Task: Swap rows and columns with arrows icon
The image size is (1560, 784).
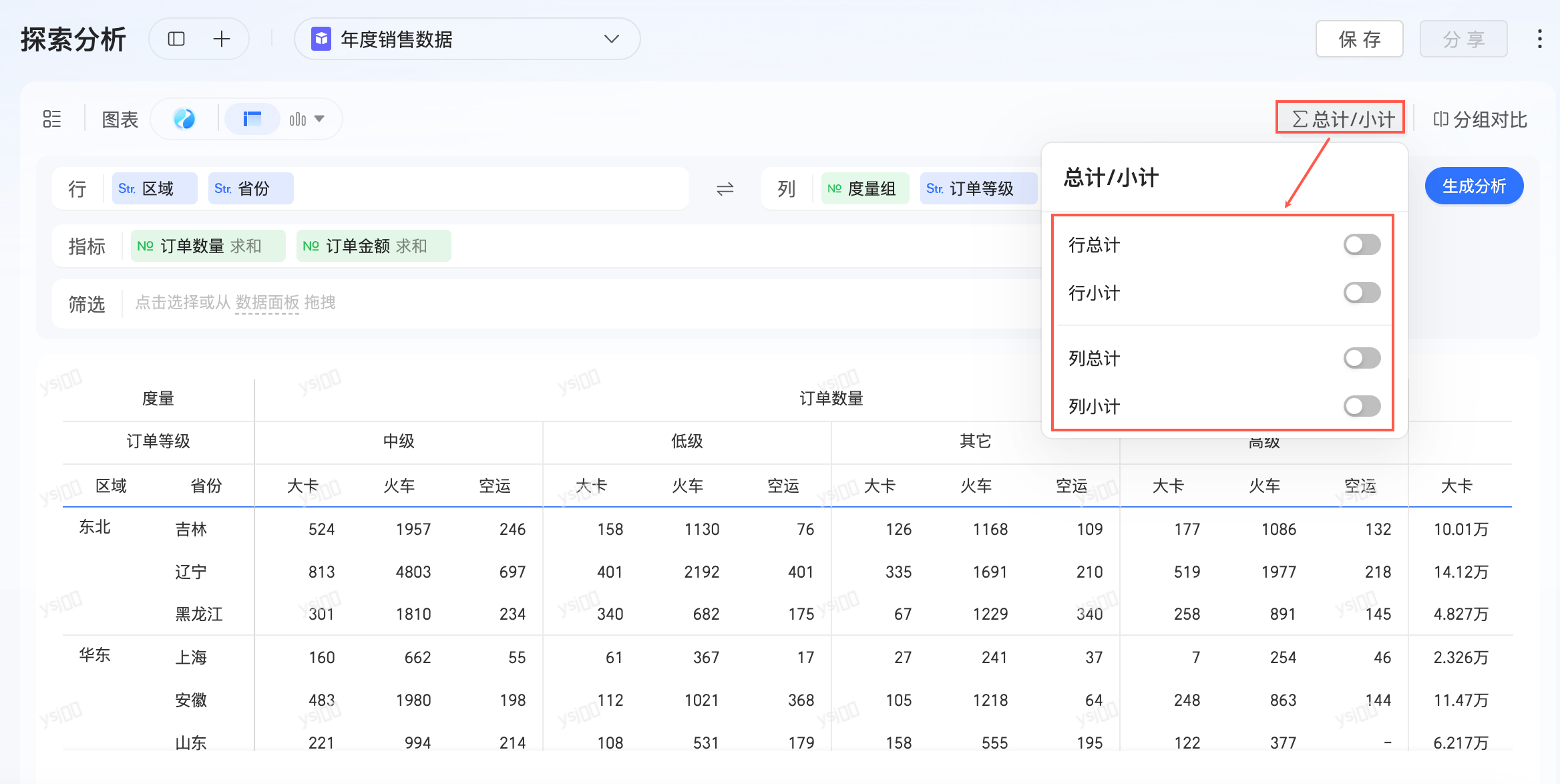Action: (725, 189)
